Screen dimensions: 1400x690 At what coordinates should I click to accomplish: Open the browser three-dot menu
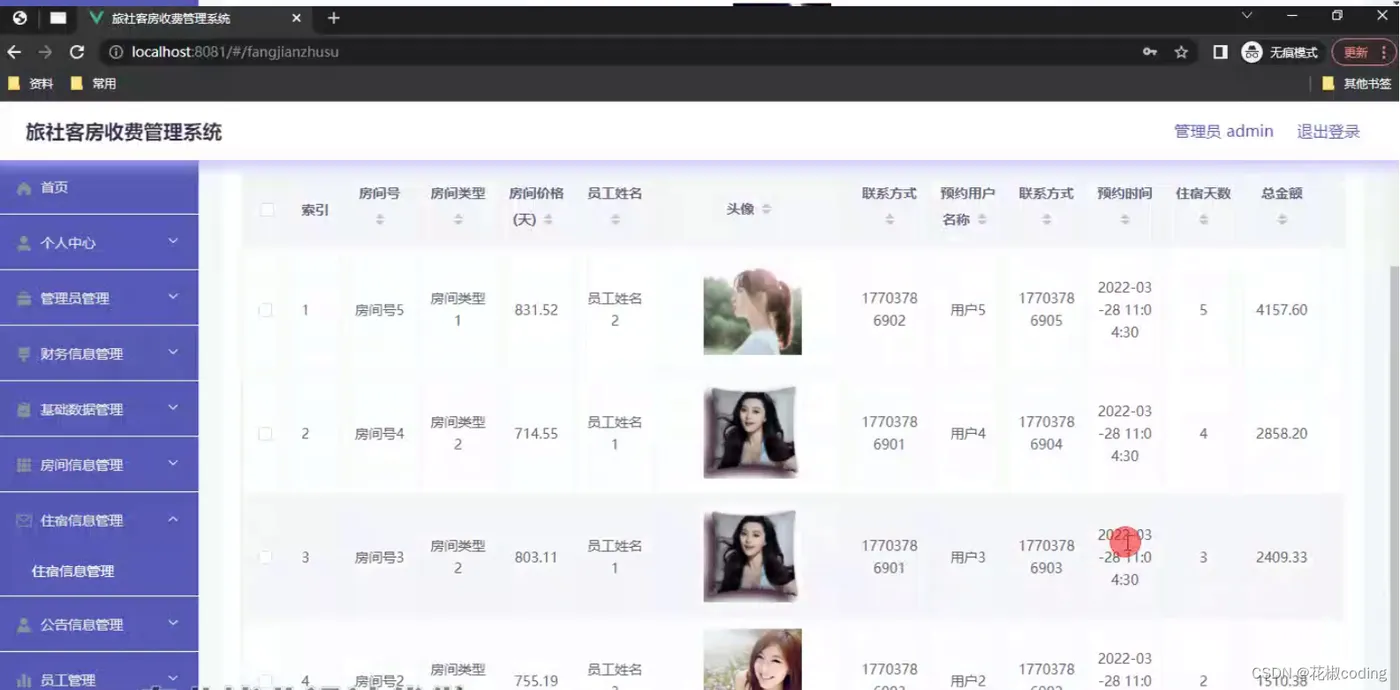click(x=1384, y=52)
